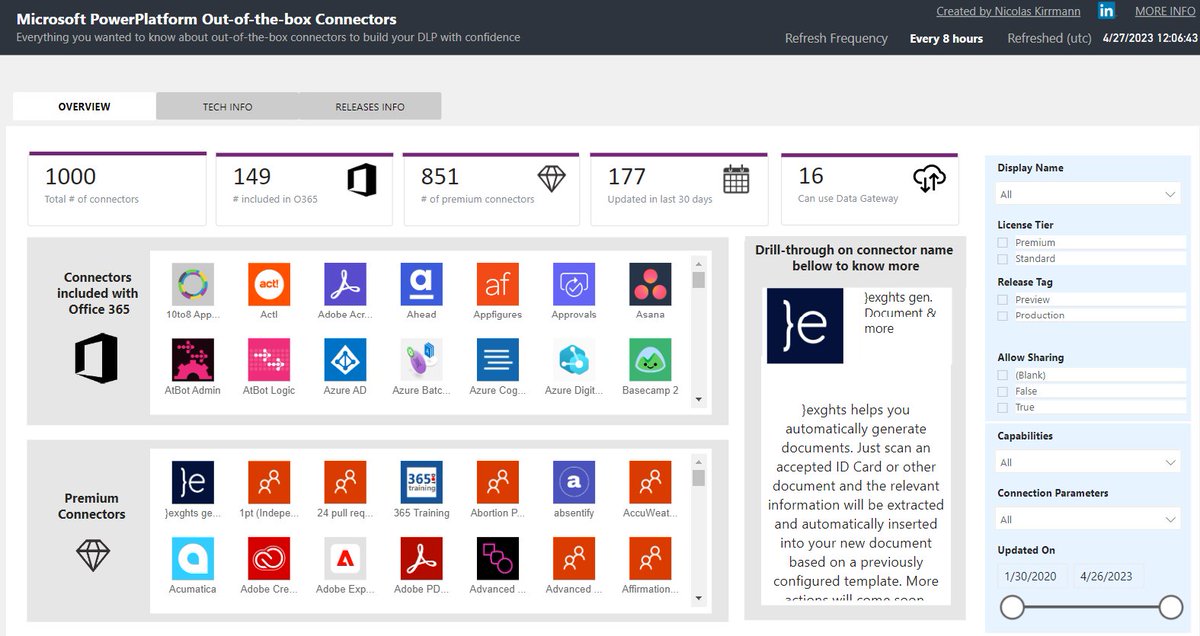Open the }exghts premium connector tile
Viewport: 1200px width, 636px height.
click(193, 482)
